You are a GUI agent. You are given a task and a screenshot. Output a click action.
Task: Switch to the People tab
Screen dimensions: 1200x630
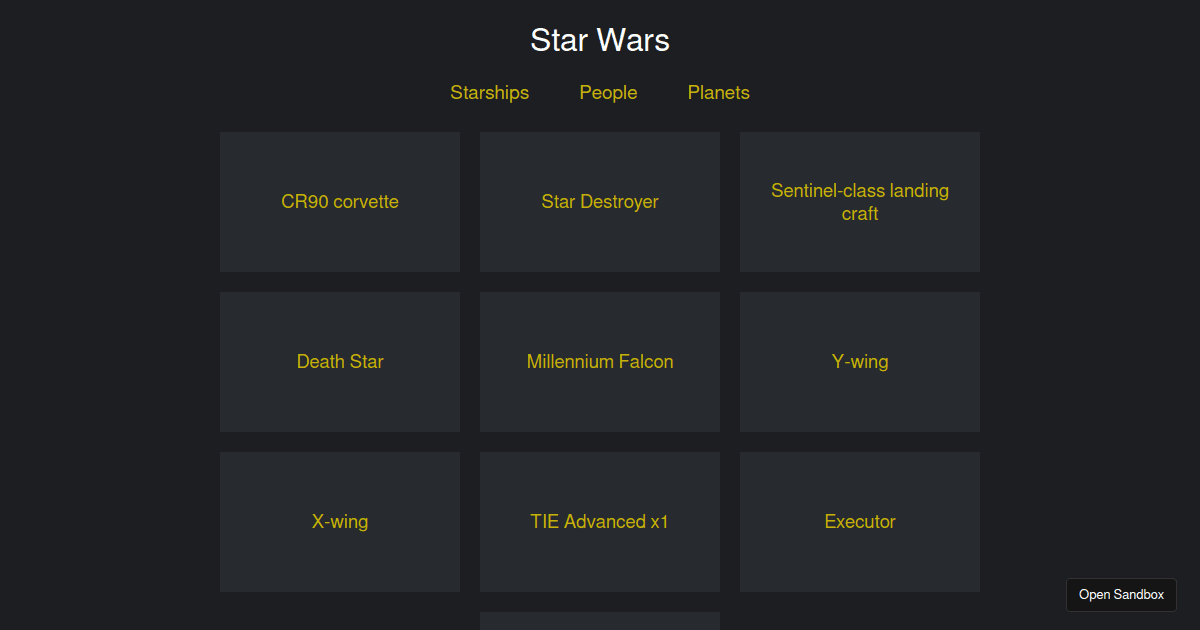coord(608,92)
